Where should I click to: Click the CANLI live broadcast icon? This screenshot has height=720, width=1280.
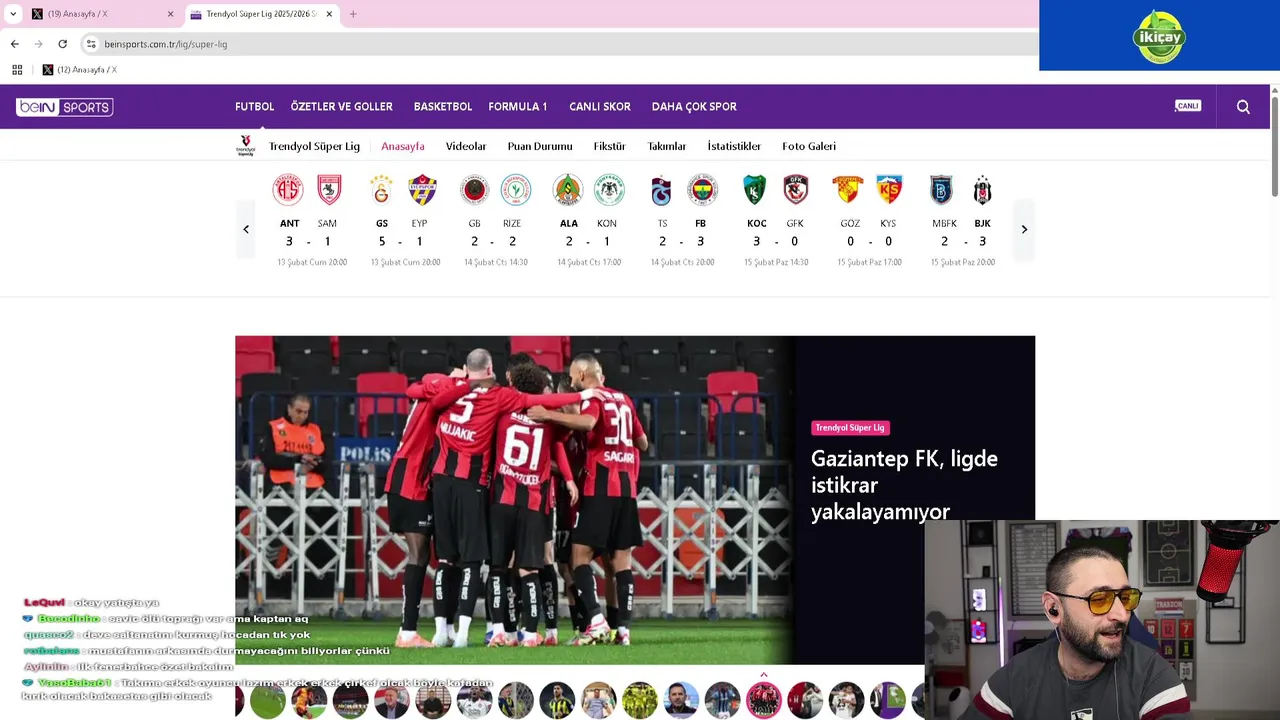tap(1187, 106)
